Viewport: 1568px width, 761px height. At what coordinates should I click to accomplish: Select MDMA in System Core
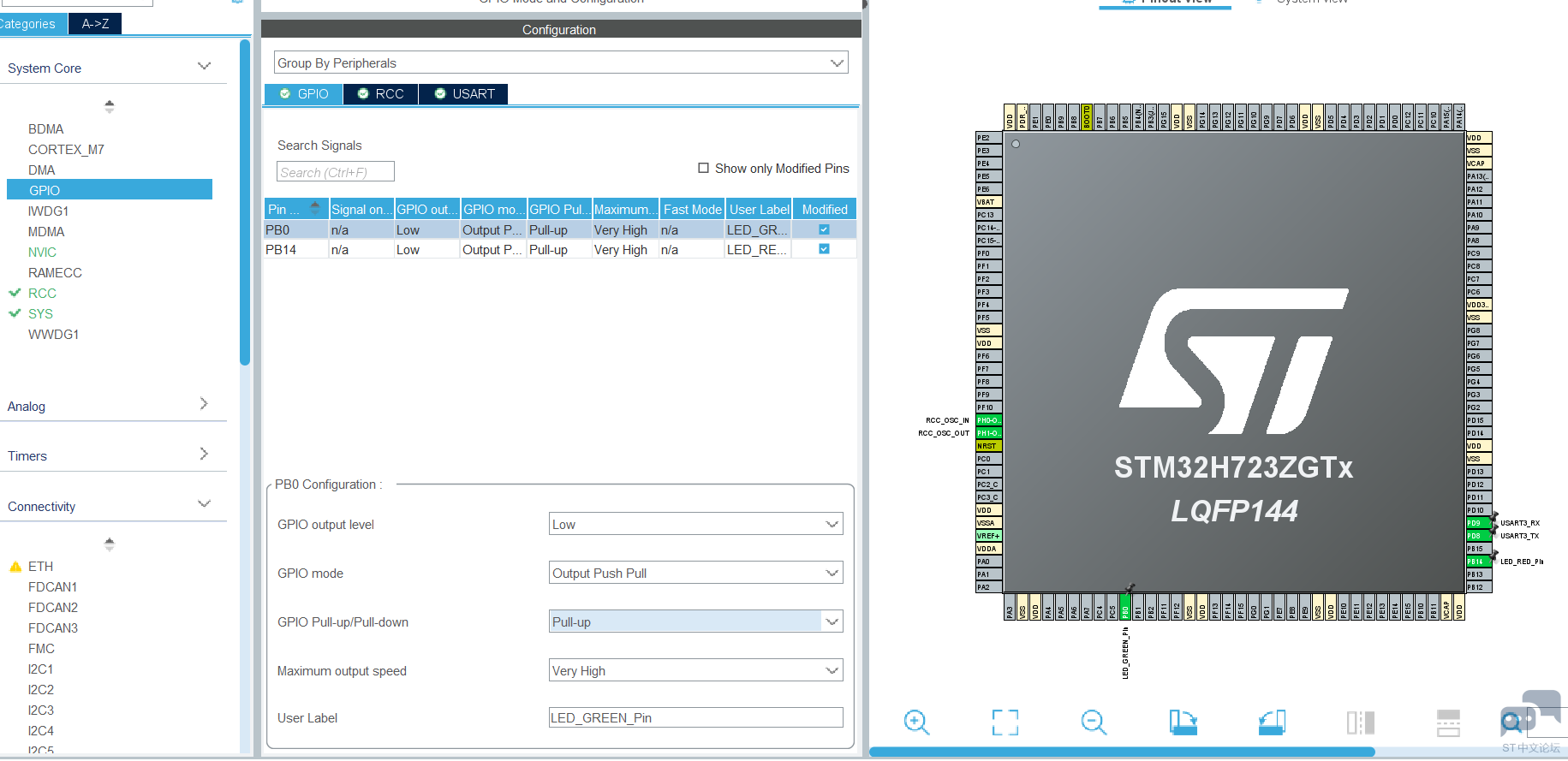tap(46, 232)
